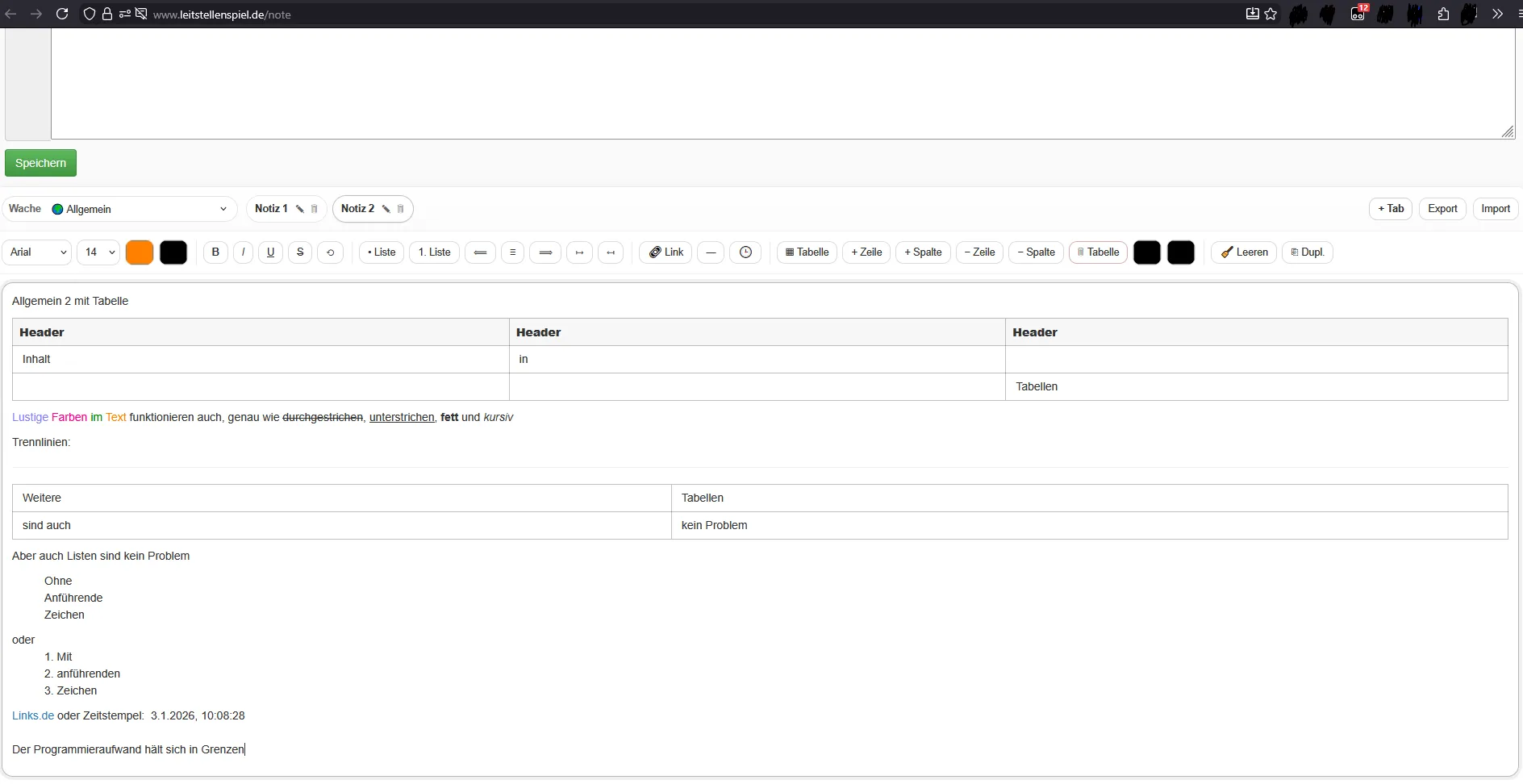
Task: Increase indent with the right arrow icon
Action: coord(579,252)
